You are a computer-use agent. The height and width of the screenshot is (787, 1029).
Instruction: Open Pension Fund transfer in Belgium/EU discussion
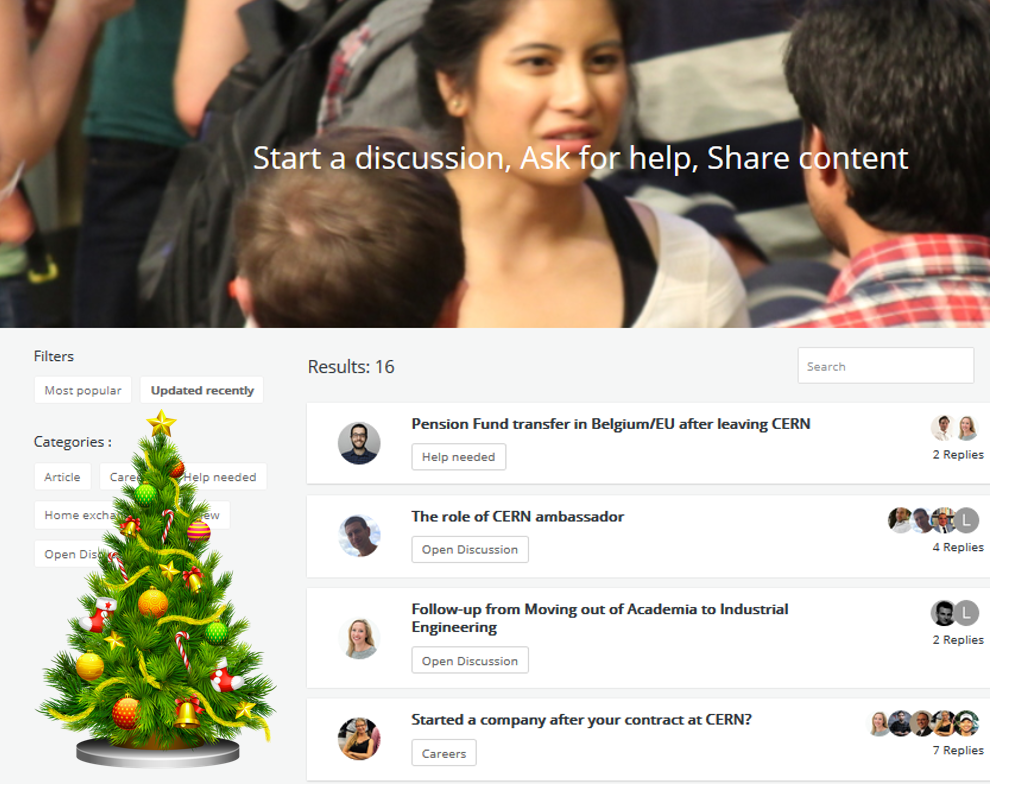pos(610,424)
